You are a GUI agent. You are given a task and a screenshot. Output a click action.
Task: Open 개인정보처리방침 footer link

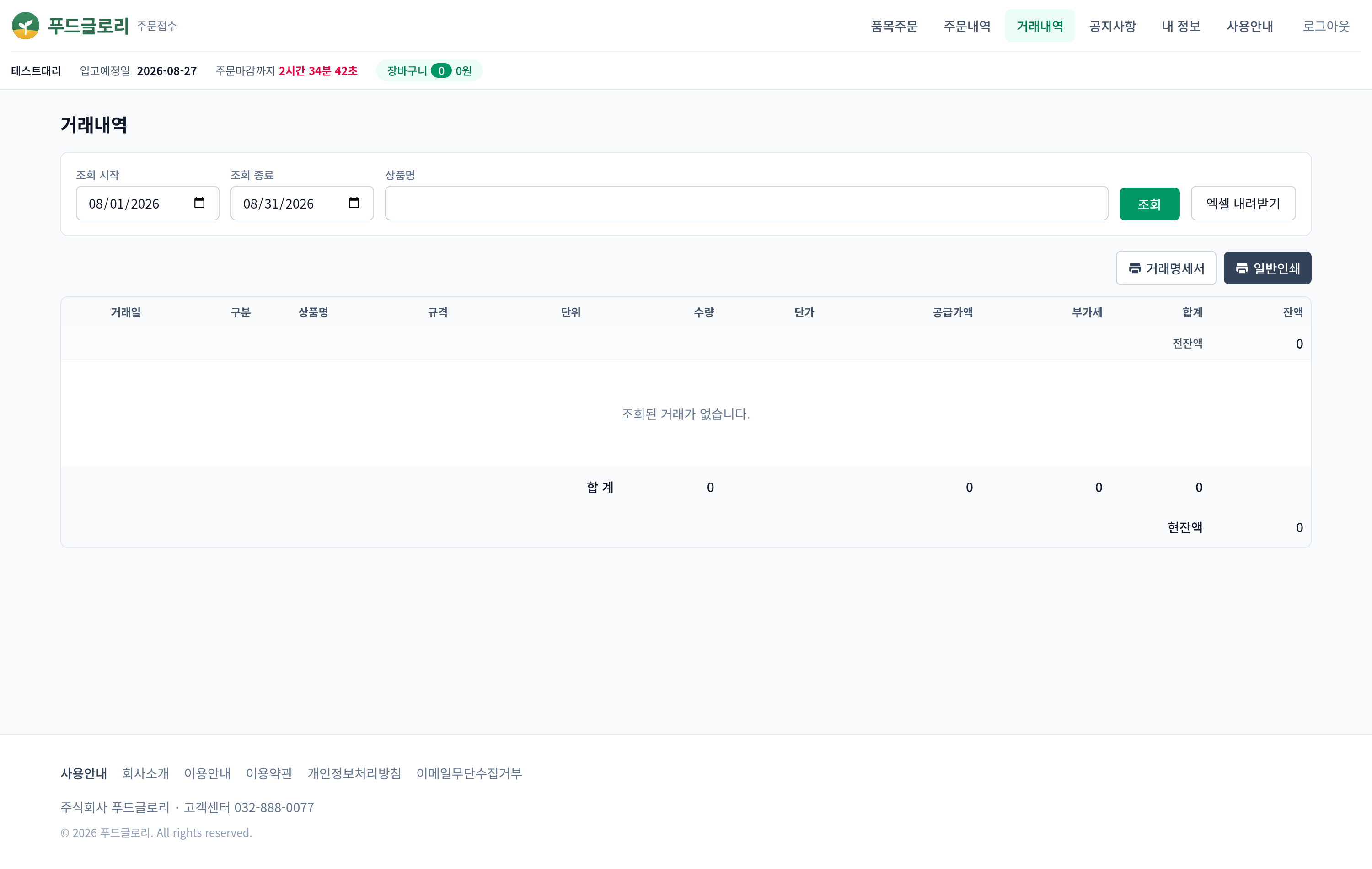tap(354, 773)
